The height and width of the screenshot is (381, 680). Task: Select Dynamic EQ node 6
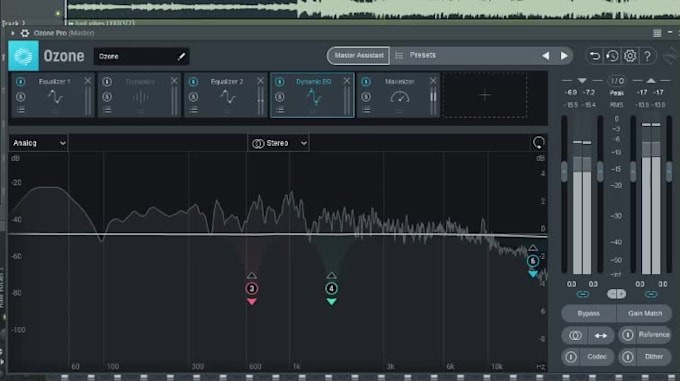pos(533,261)
